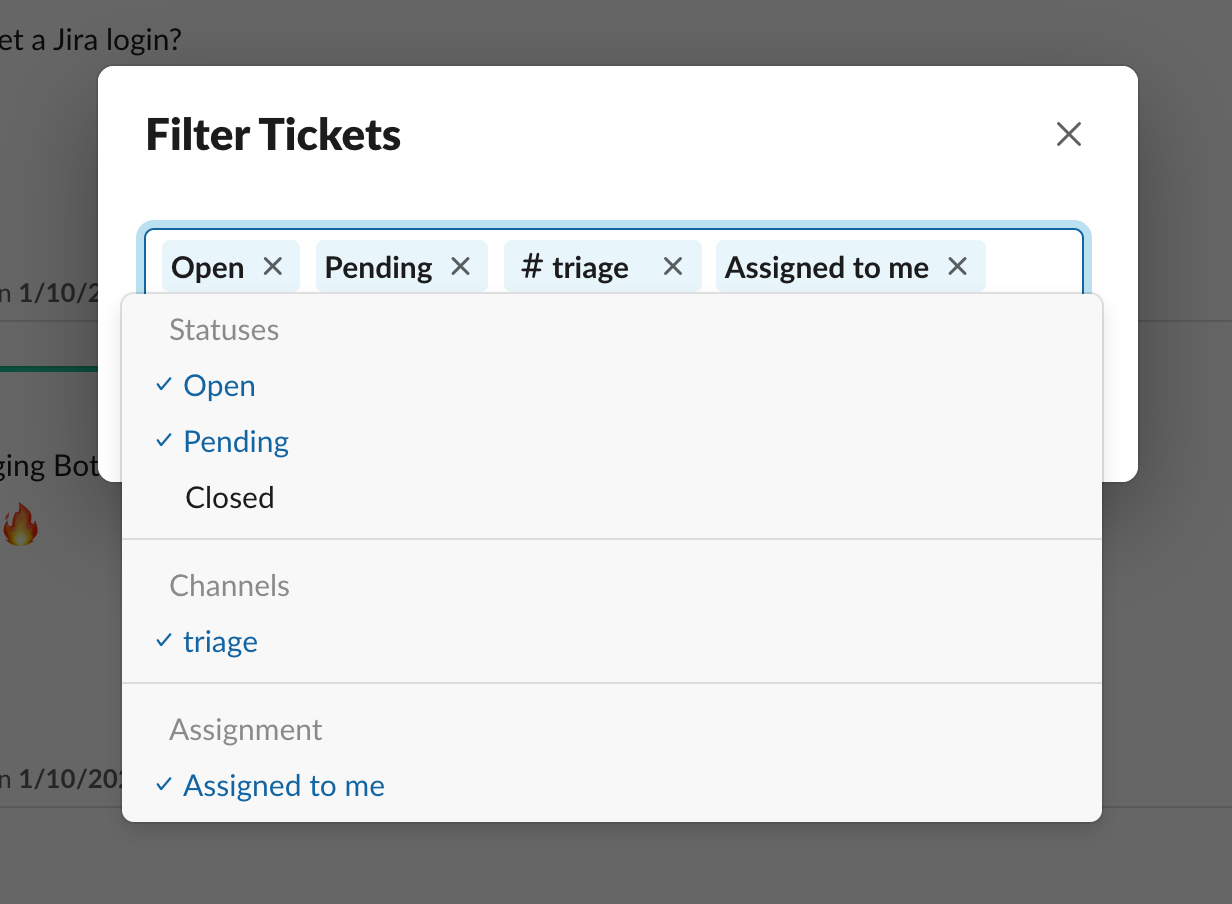The width and height of the screenshot is (1232, 904).
Task: Select the Closed status option
Action: point(611,498)
